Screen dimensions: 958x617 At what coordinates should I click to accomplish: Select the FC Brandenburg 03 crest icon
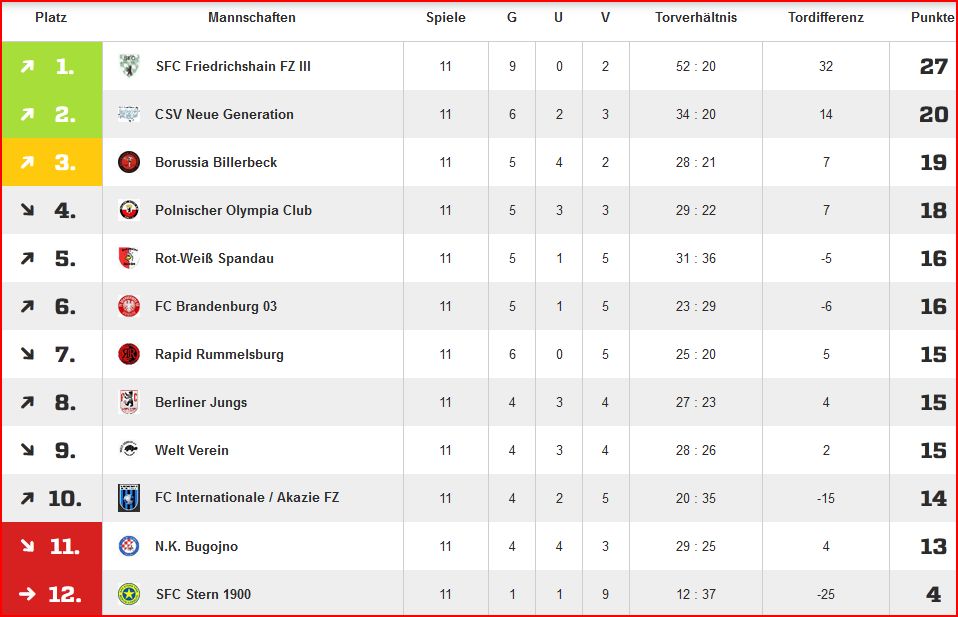pos(129,306)
